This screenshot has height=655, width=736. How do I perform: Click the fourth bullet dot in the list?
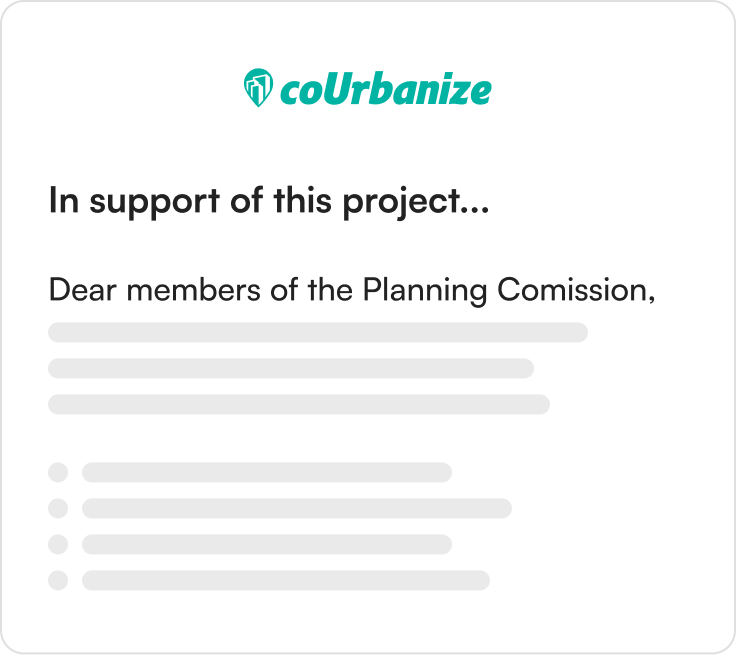[58, 580]
